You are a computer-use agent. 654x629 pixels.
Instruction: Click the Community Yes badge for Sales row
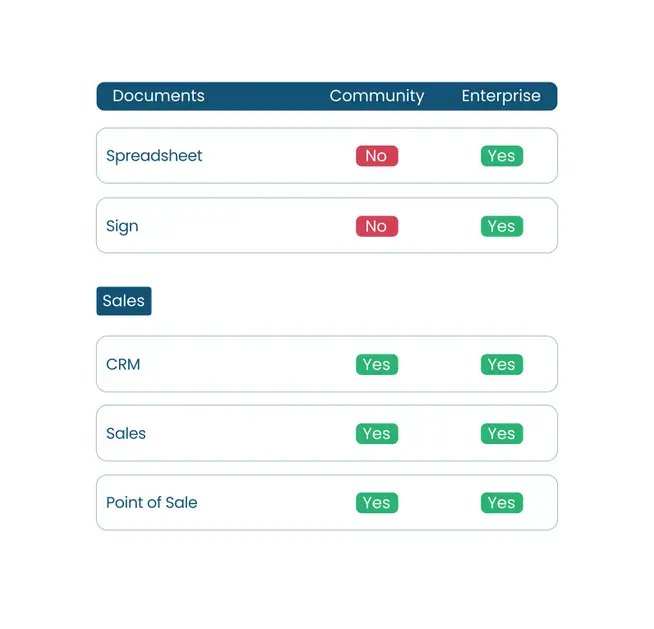tap(376, 433)
